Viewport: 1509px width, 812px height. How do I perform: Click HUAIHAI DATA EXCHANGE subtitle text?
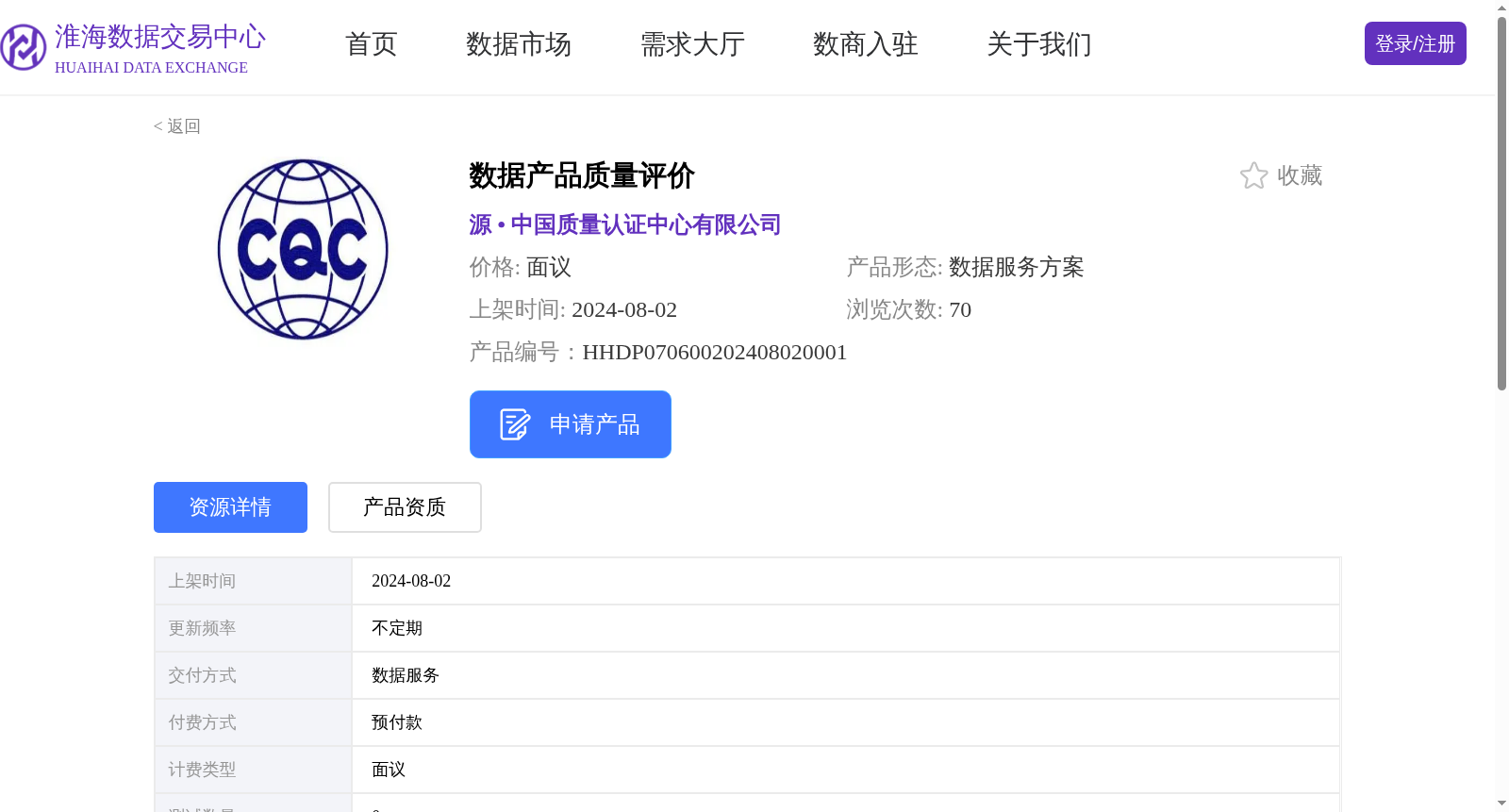click(151, 68)
